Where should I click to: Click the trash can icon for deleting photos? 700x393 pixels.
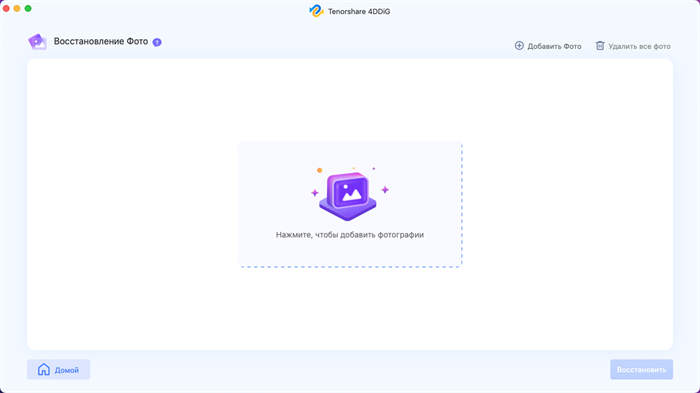click(x=600, y=46)
